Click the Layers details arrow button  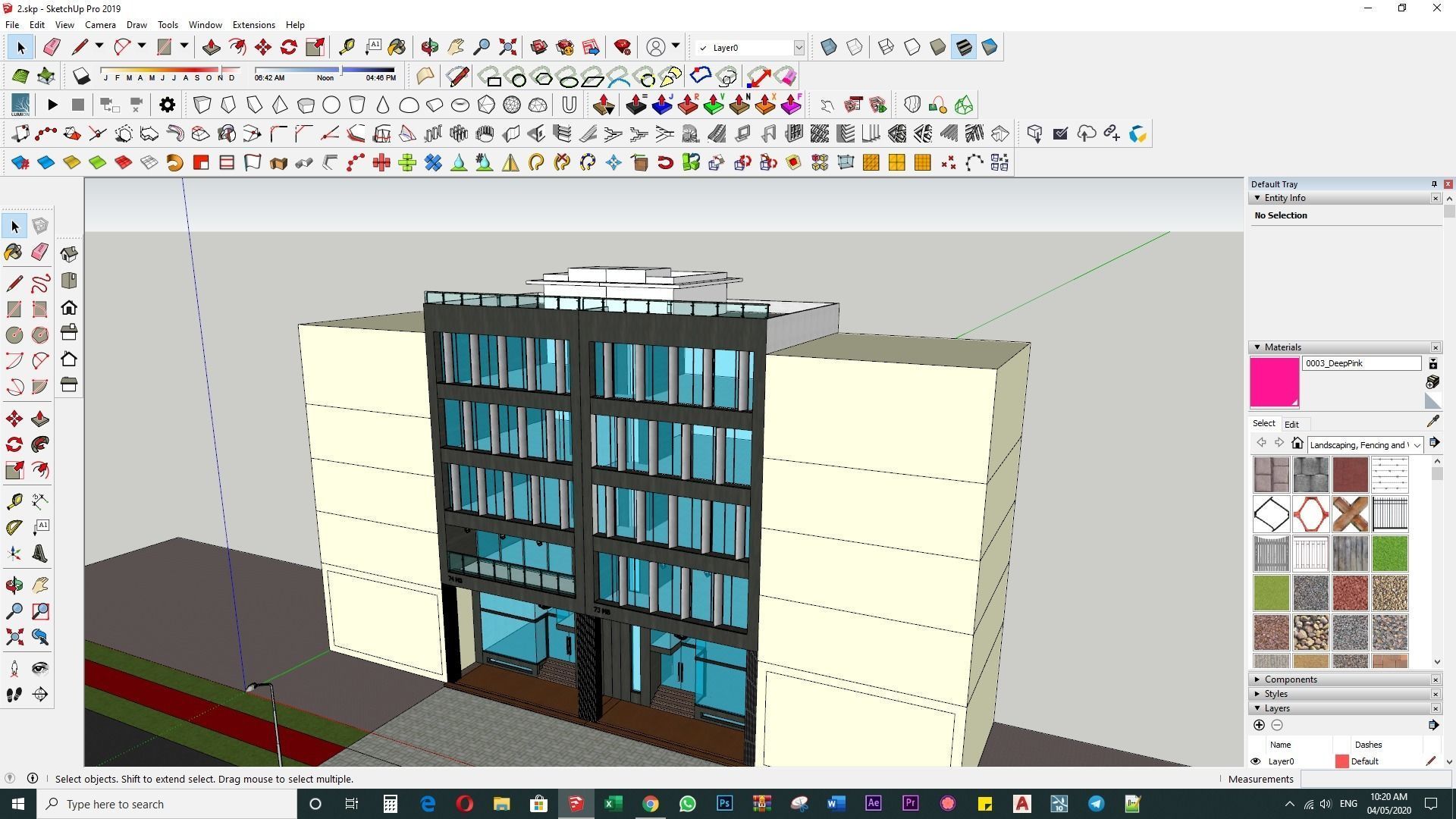coord(1433,726)
